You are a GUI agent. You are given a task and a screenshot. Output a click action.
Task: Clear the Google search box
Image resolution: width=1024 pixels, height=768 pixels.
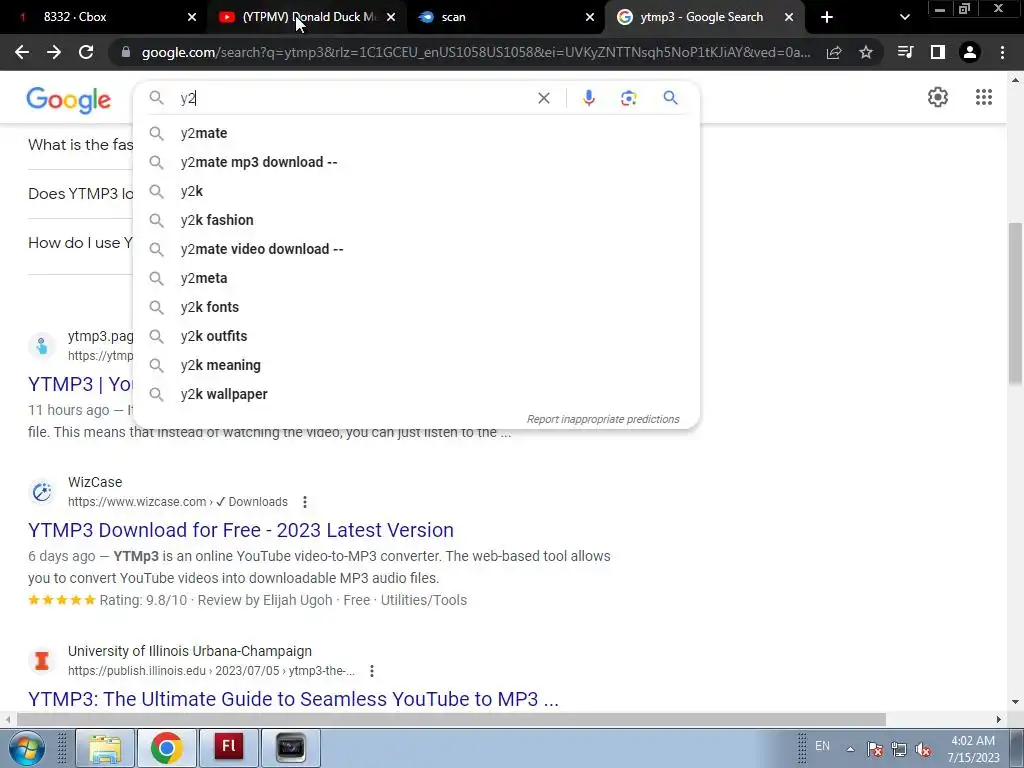click(x=543, y=98)
